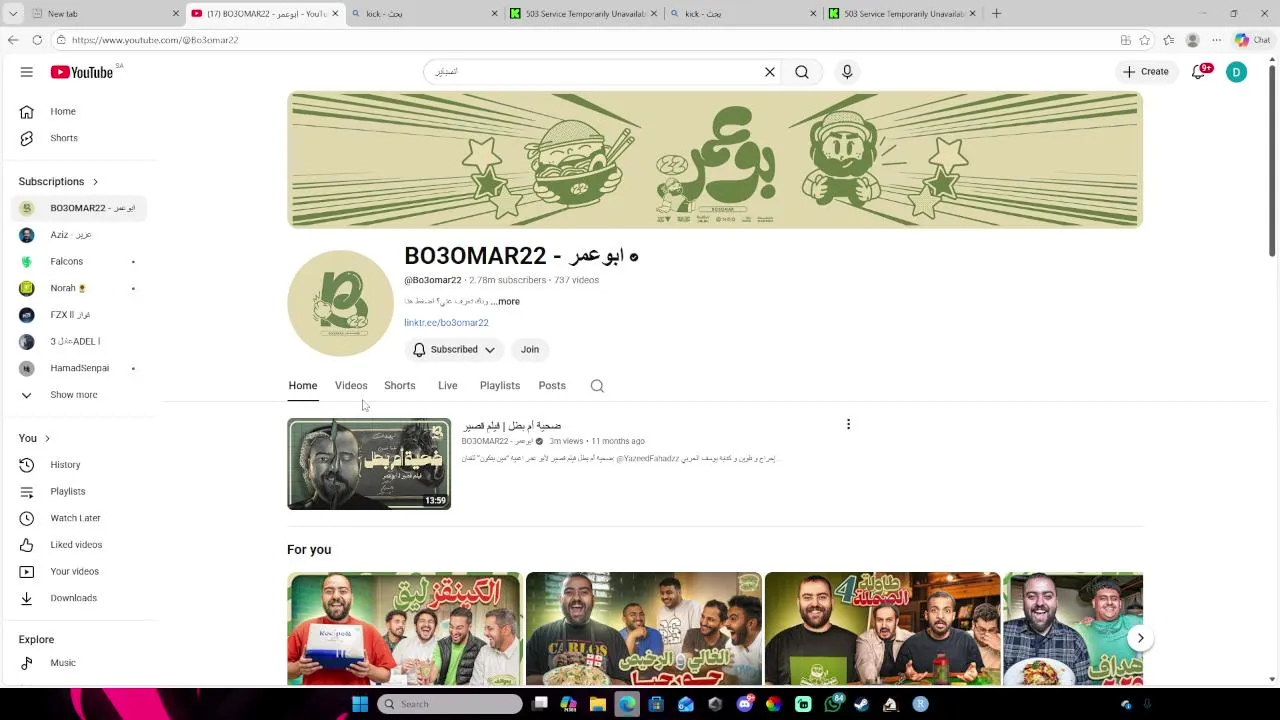Viewport: 1280px width, 720px height.
Task: Open the For you video with the Carlos sign
Action: click(643, 628)
